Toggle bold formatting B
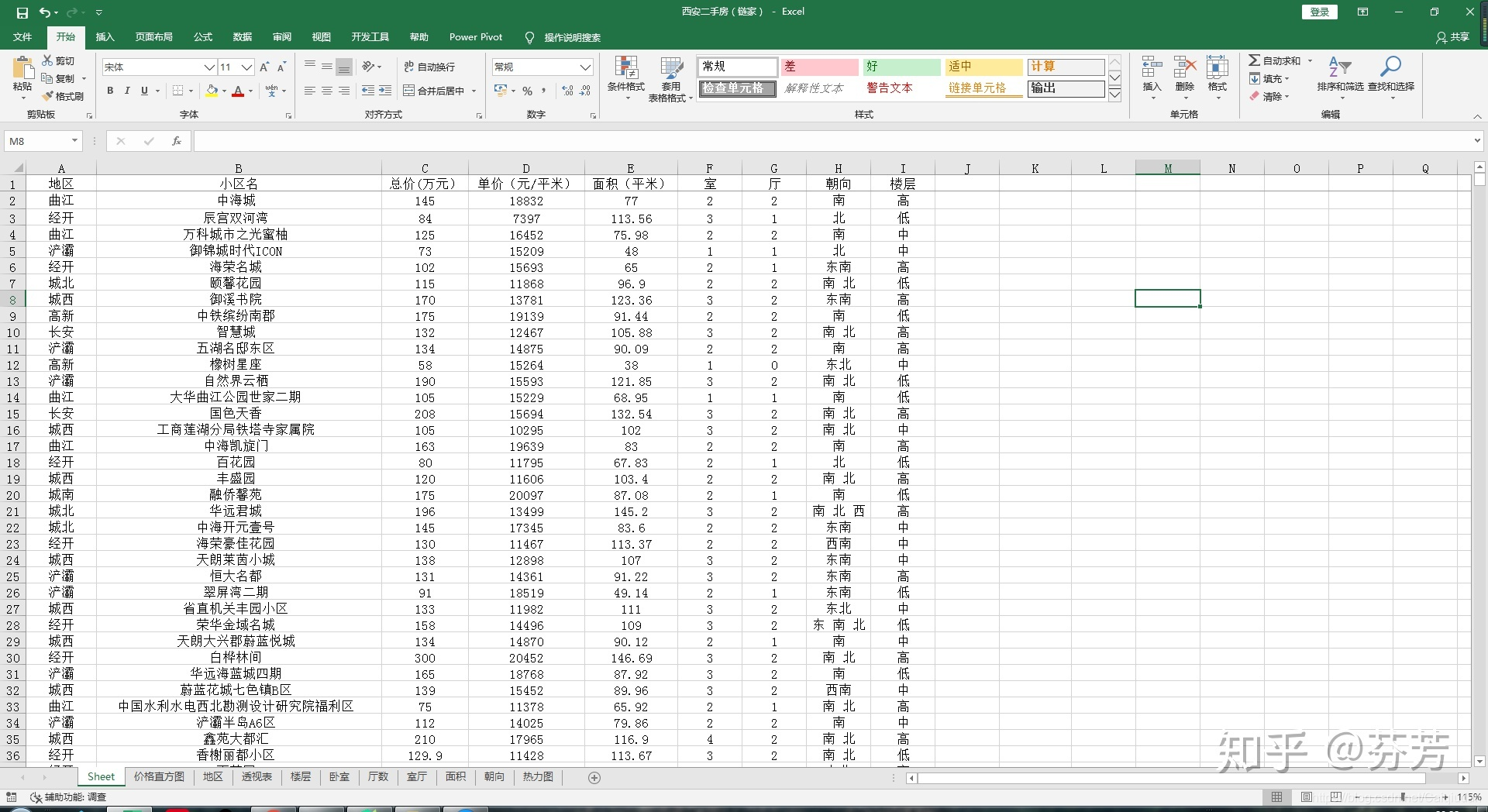The width and height of the screenshot is (1488, 812). 110,91
